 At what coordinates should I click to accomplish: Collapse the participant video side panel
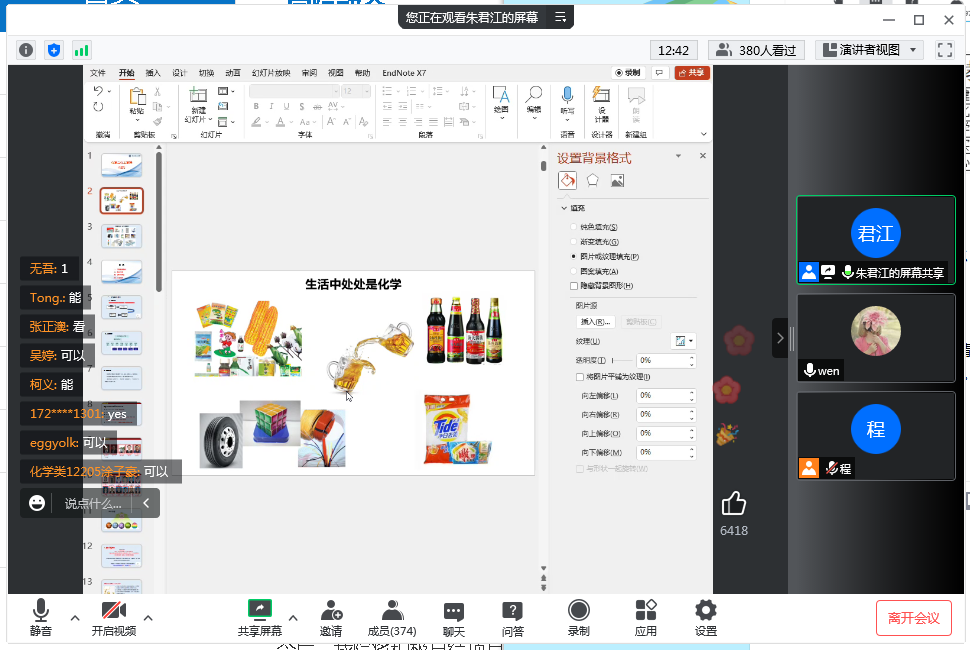click(780, 338)
